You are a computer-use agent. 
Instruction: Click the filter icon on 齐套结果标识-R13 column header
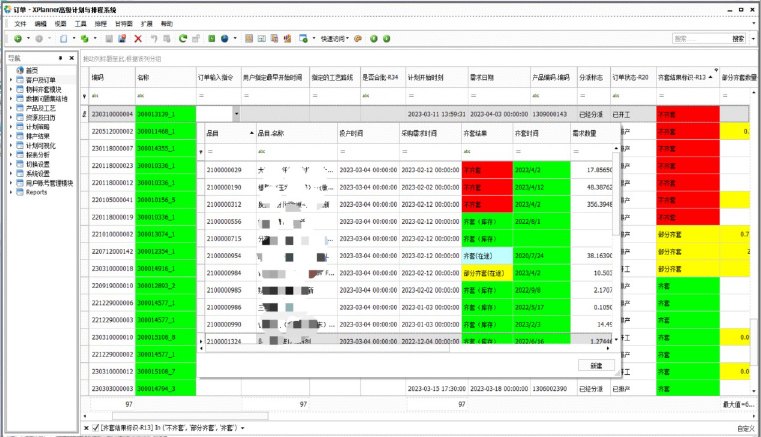click(x=716, y=70)
